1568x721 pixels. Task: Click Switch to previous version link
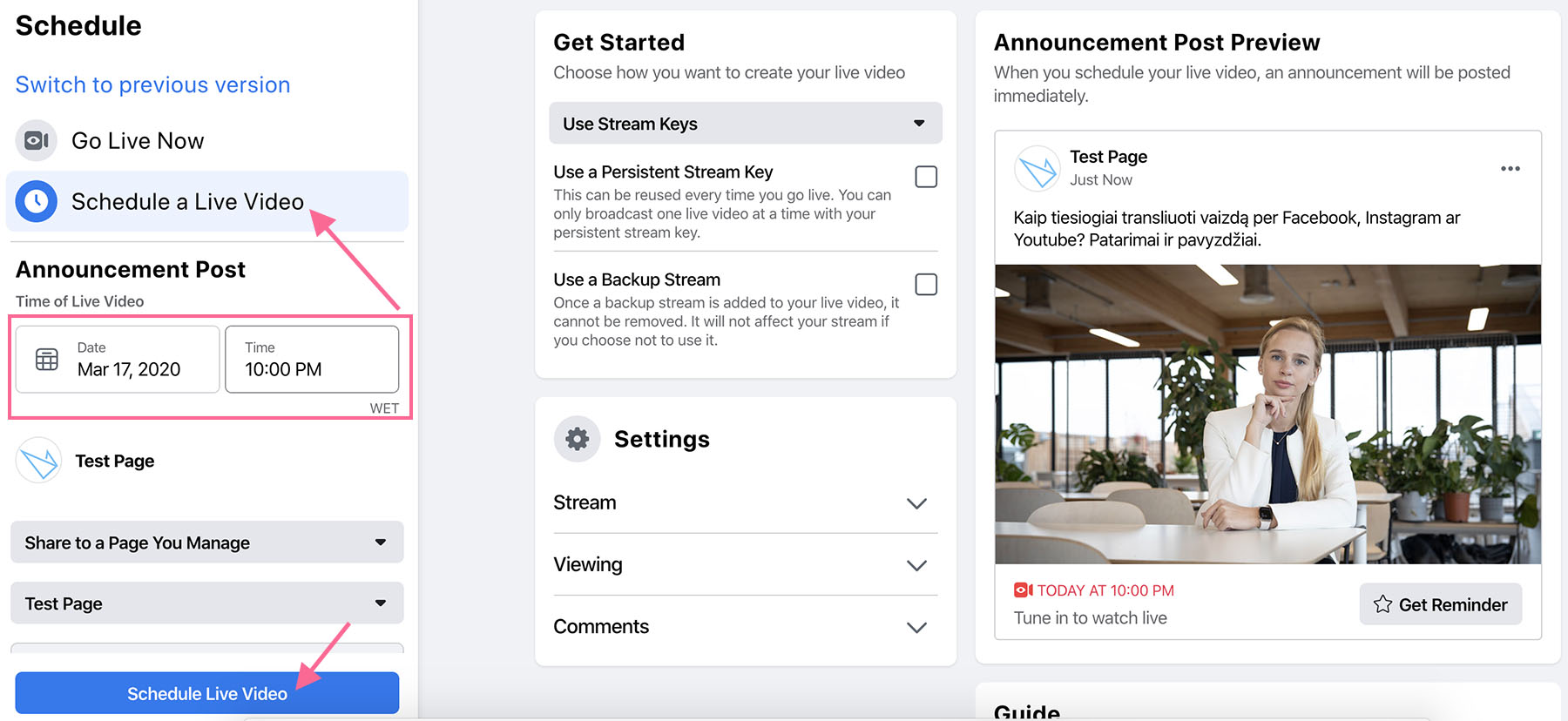click(152, 84)
